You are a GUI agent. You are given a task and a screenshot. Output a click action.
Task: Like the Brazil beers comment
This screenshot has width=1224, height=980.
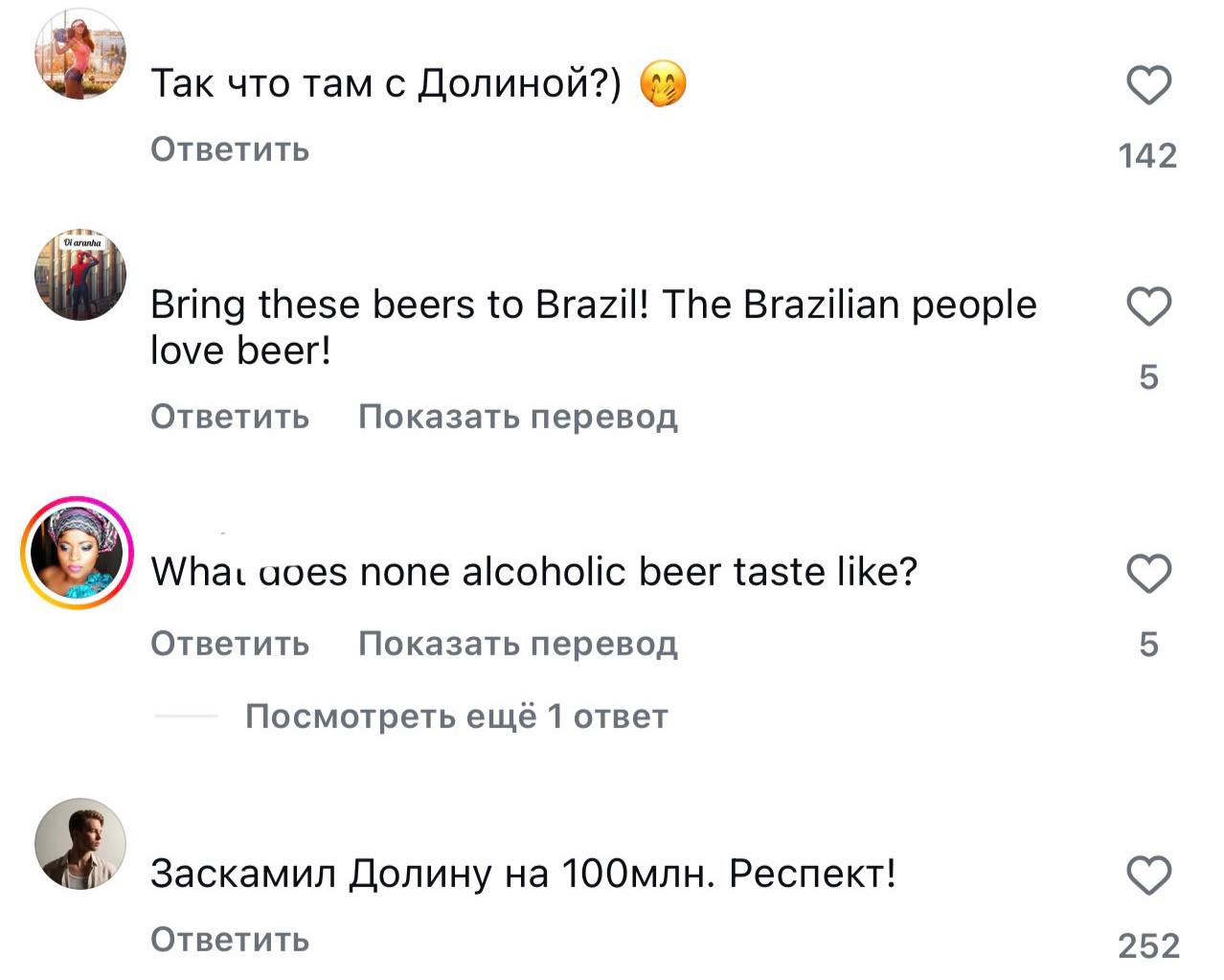coord(1147,308)
